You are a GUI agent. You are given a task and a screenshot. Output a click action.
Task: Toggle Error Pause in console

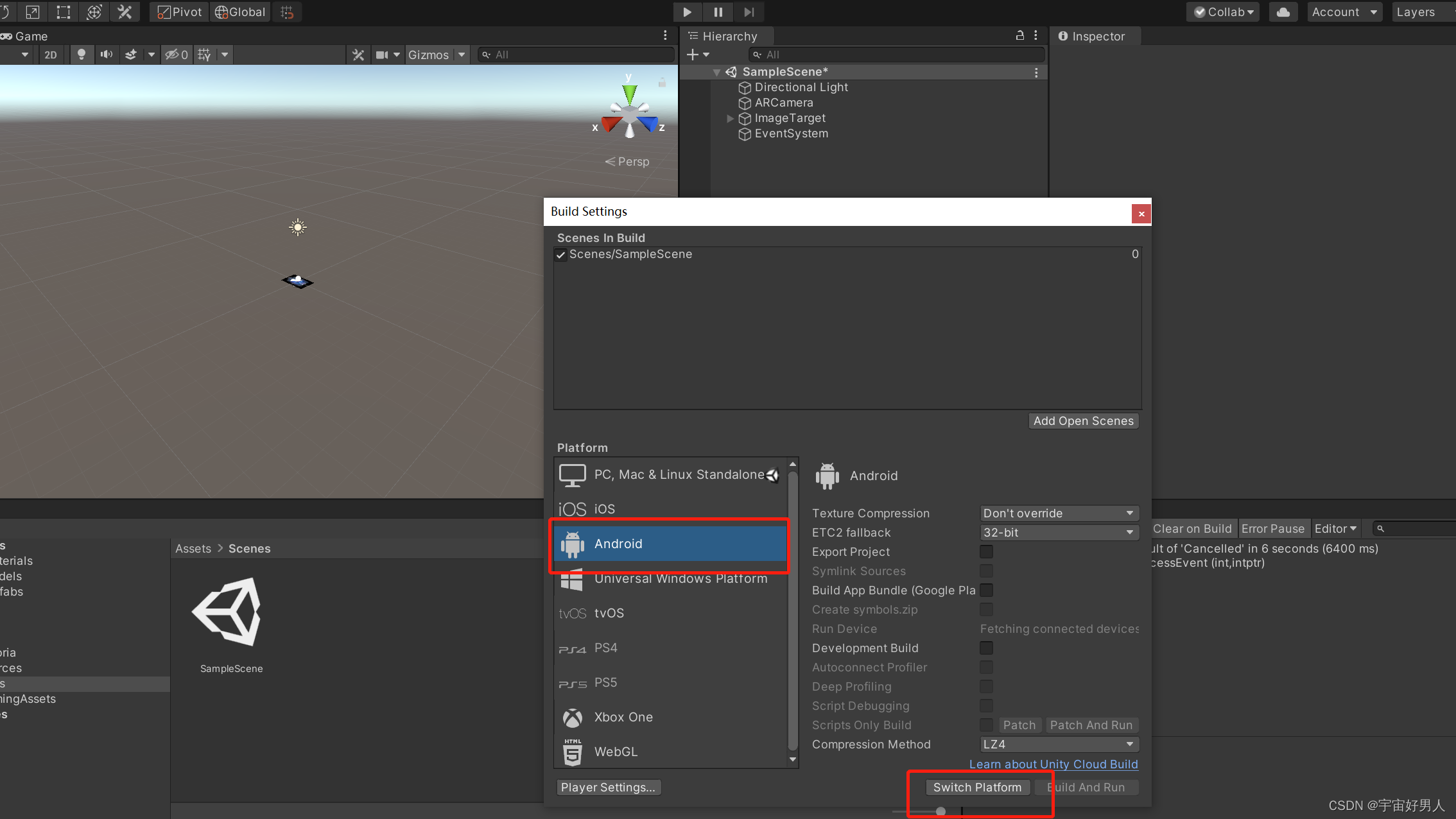click(x=1273, y=529)
